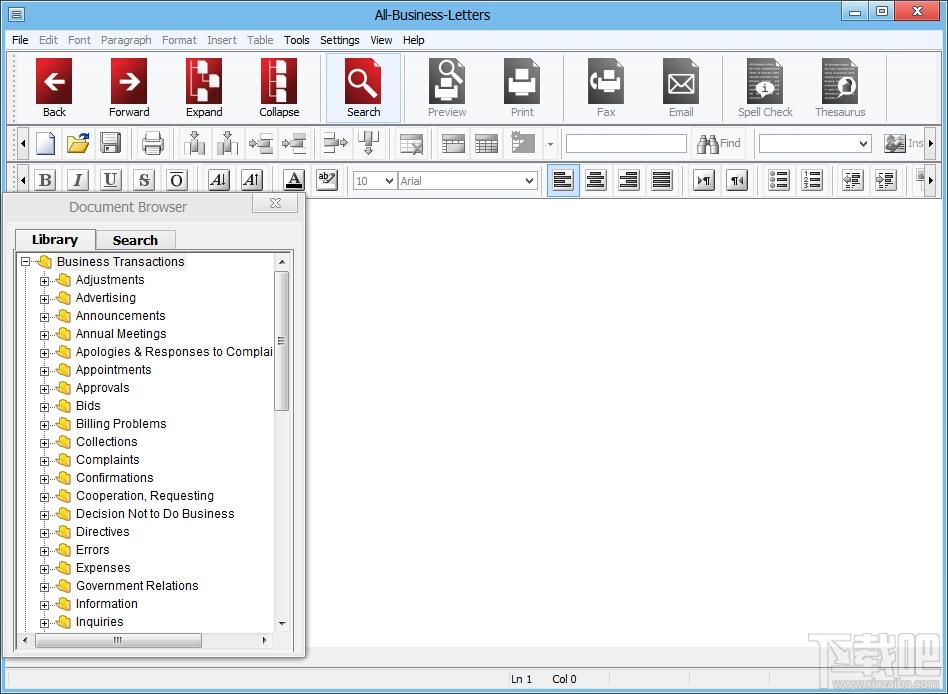Image resolution: width=948 pixels, height=694 pixels.
Task: Click the find text input field
Action: pos(626,144)
